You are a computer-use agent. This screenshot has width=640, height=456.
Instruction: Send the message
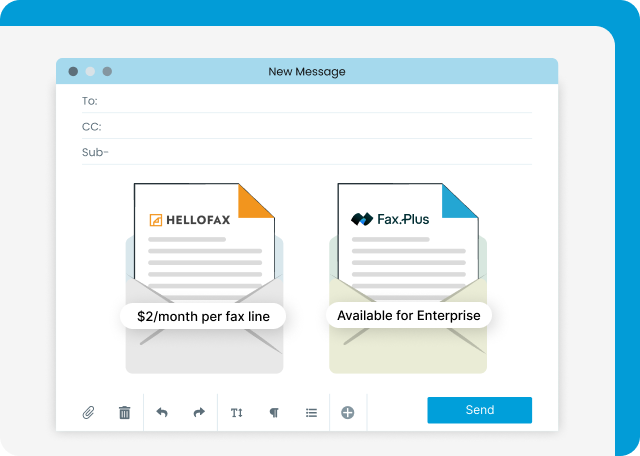tap(480, 410)
